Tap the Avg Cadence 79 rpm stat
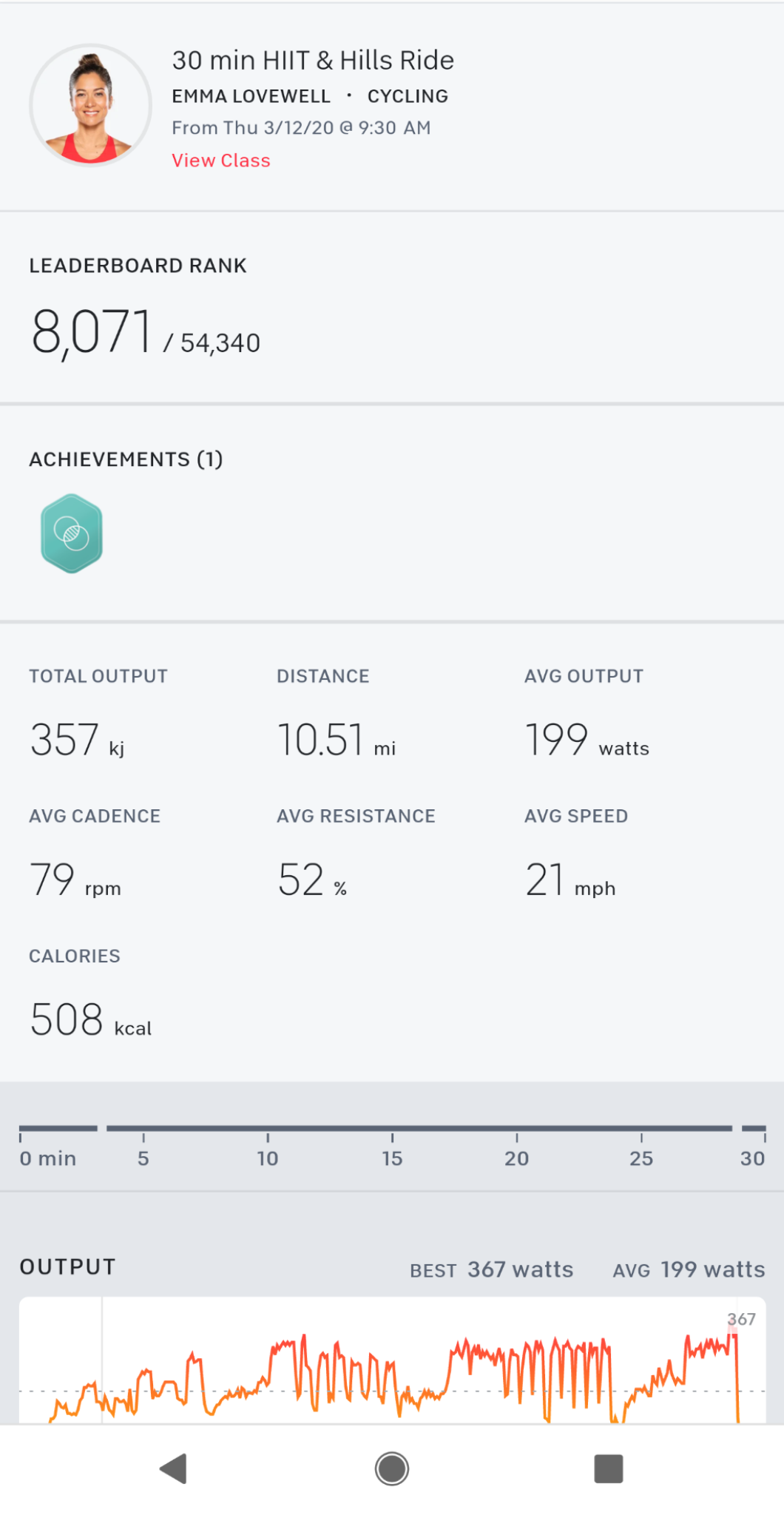This screenshot has height=1515, width=784. [75, 880]
